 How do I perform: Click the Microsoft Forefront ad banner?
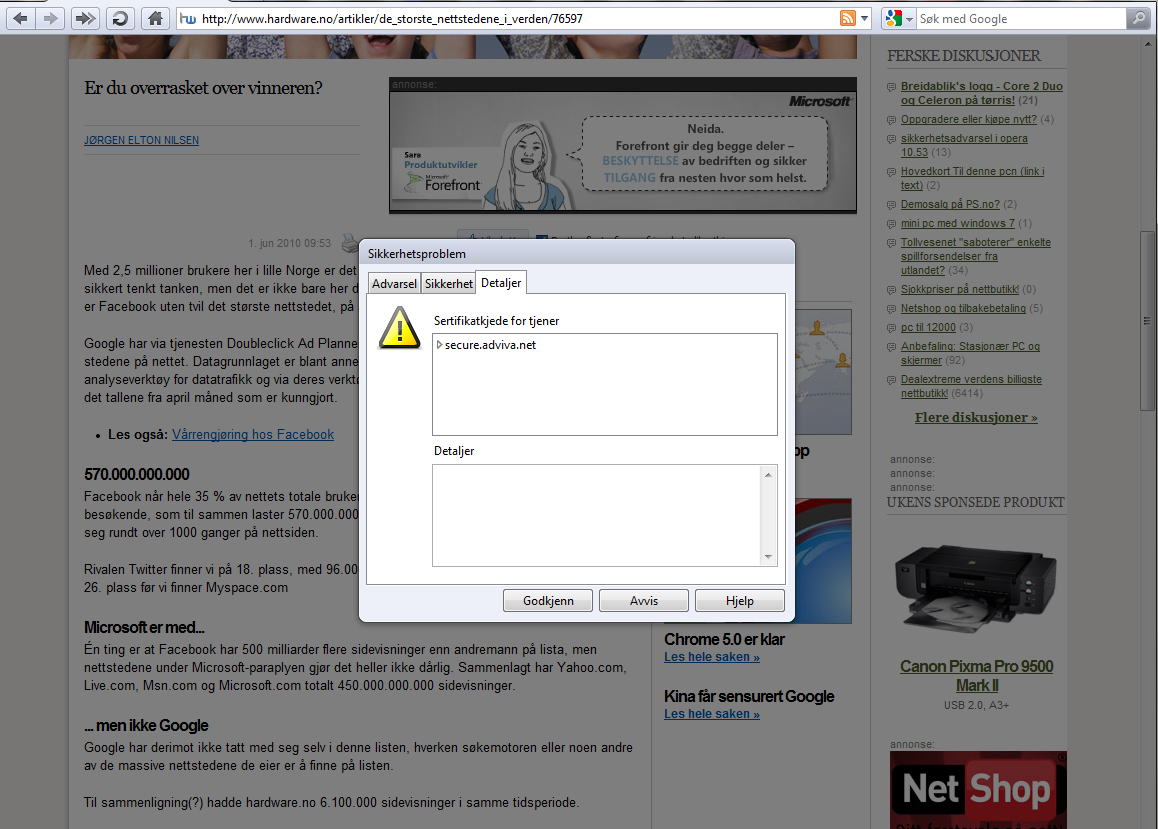pyautogui.click(x=623, y=152)
